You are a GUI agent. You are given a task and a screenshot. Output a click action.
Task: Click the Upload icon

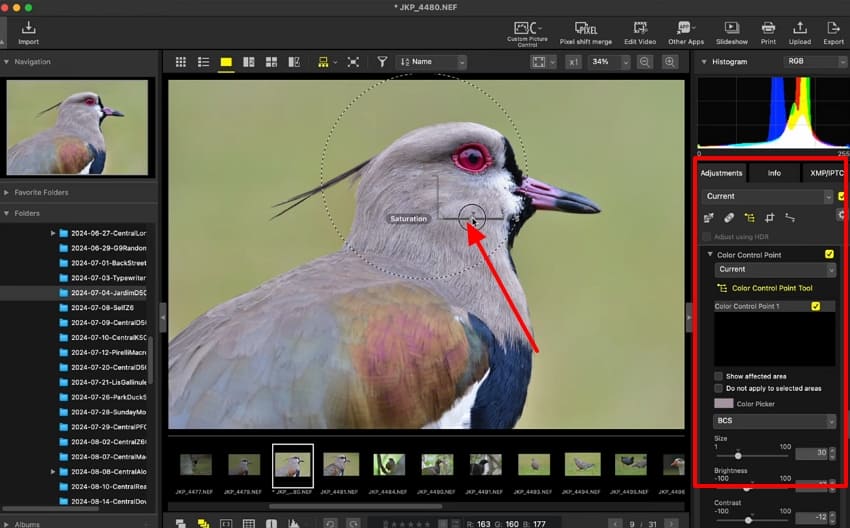tap(800, 33)
